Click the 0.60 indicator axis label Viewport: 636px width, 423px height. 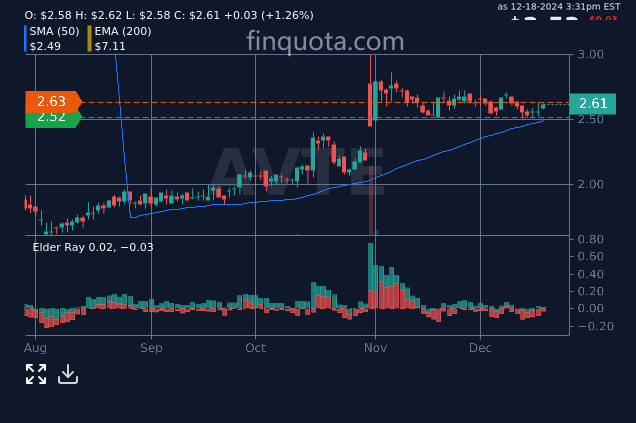pos(591,256)
